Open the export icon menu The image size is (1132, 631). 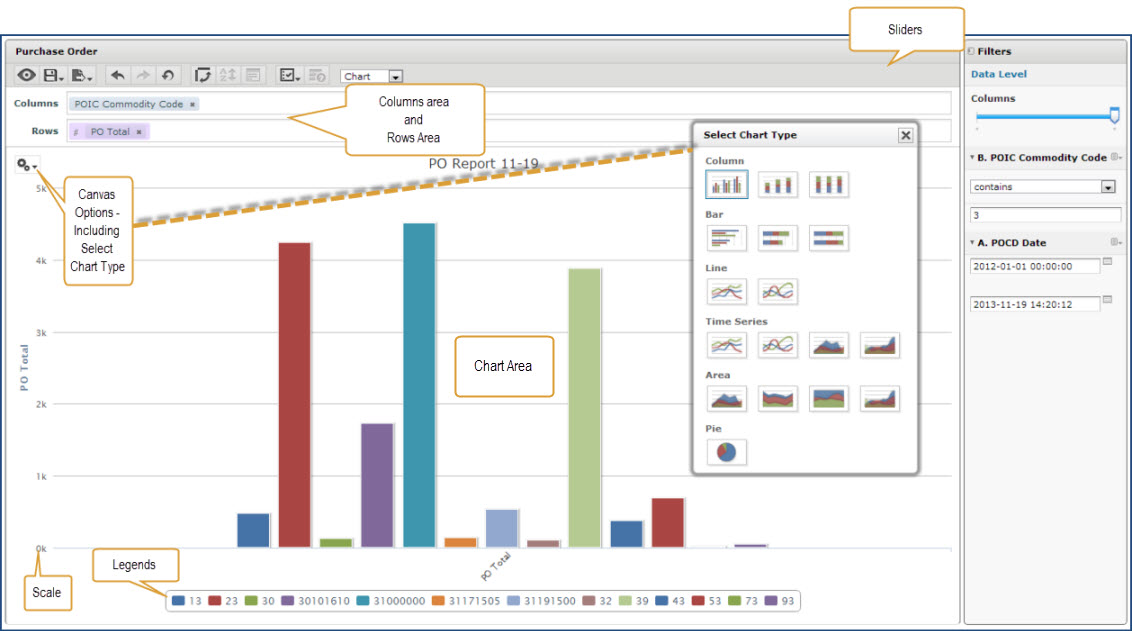(x=81, y=75)
